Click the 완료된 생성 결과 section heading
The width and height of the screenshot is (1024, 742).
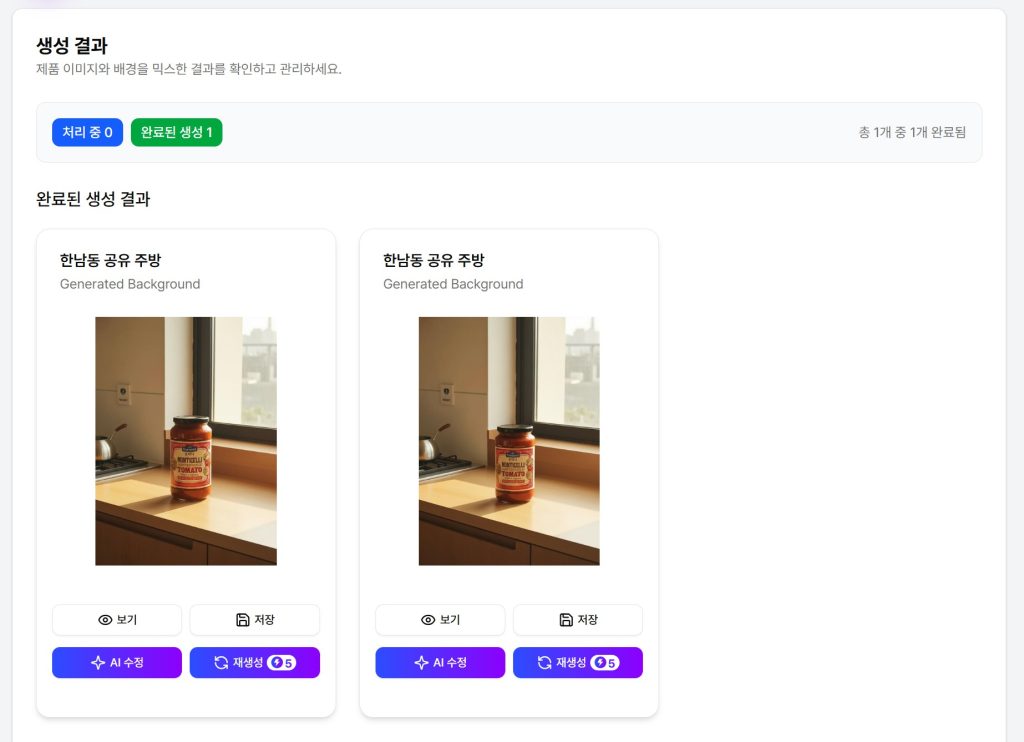(93, 199)
